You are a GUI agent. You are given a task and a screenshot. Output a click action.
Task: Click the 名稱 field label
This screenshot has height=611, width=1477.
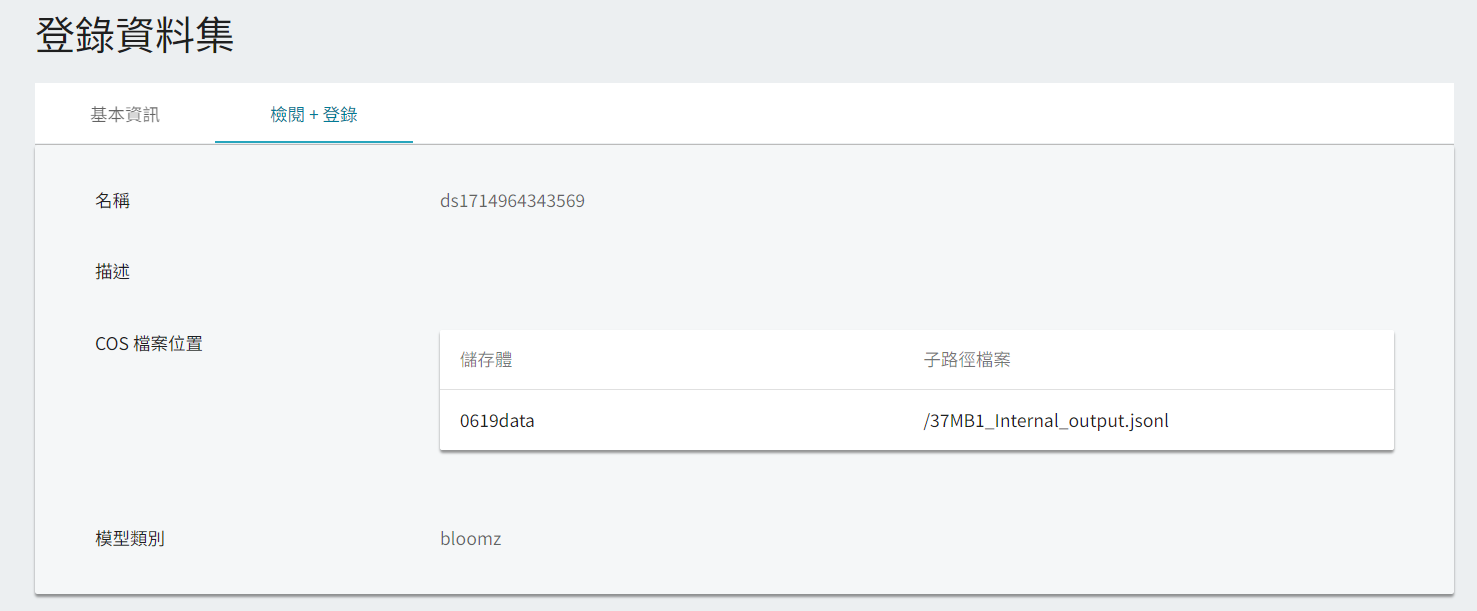click(x=113, y=201)
